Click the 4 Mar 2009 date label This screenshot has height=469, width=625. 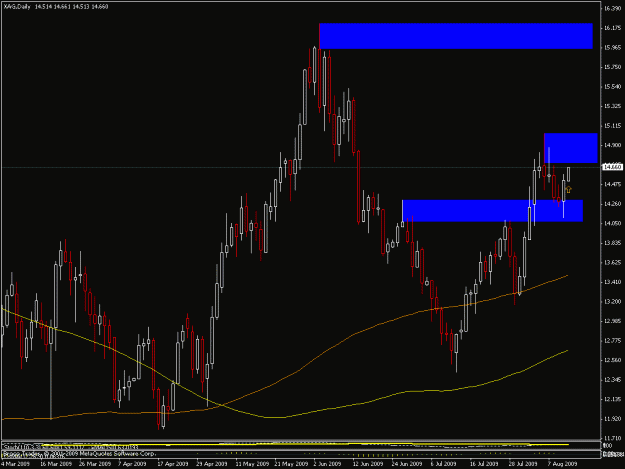(x=16, y=464)
